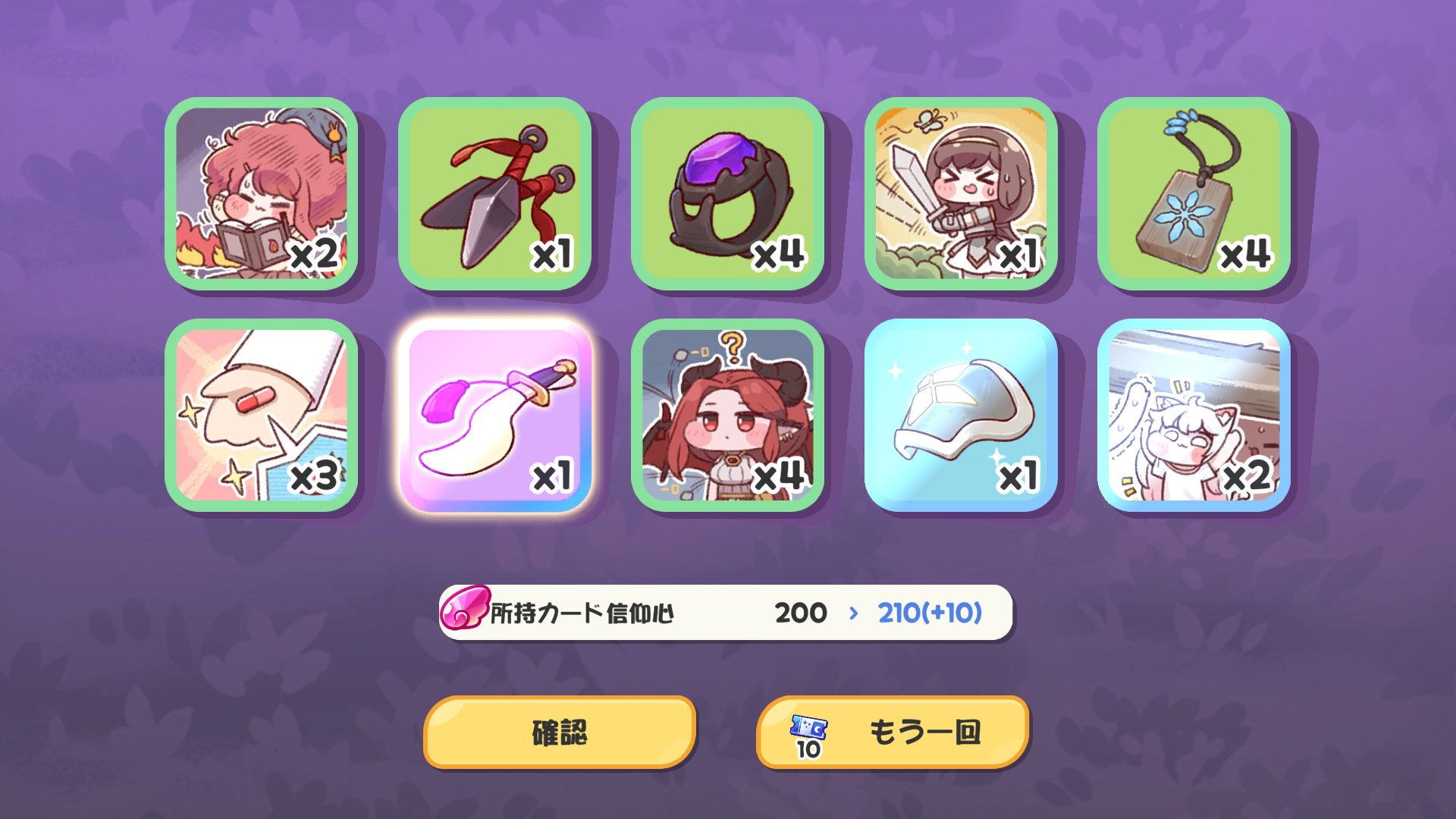Click the 確認 confirm button
Viewport: 1456px width, 819px height.
(560, 733)
